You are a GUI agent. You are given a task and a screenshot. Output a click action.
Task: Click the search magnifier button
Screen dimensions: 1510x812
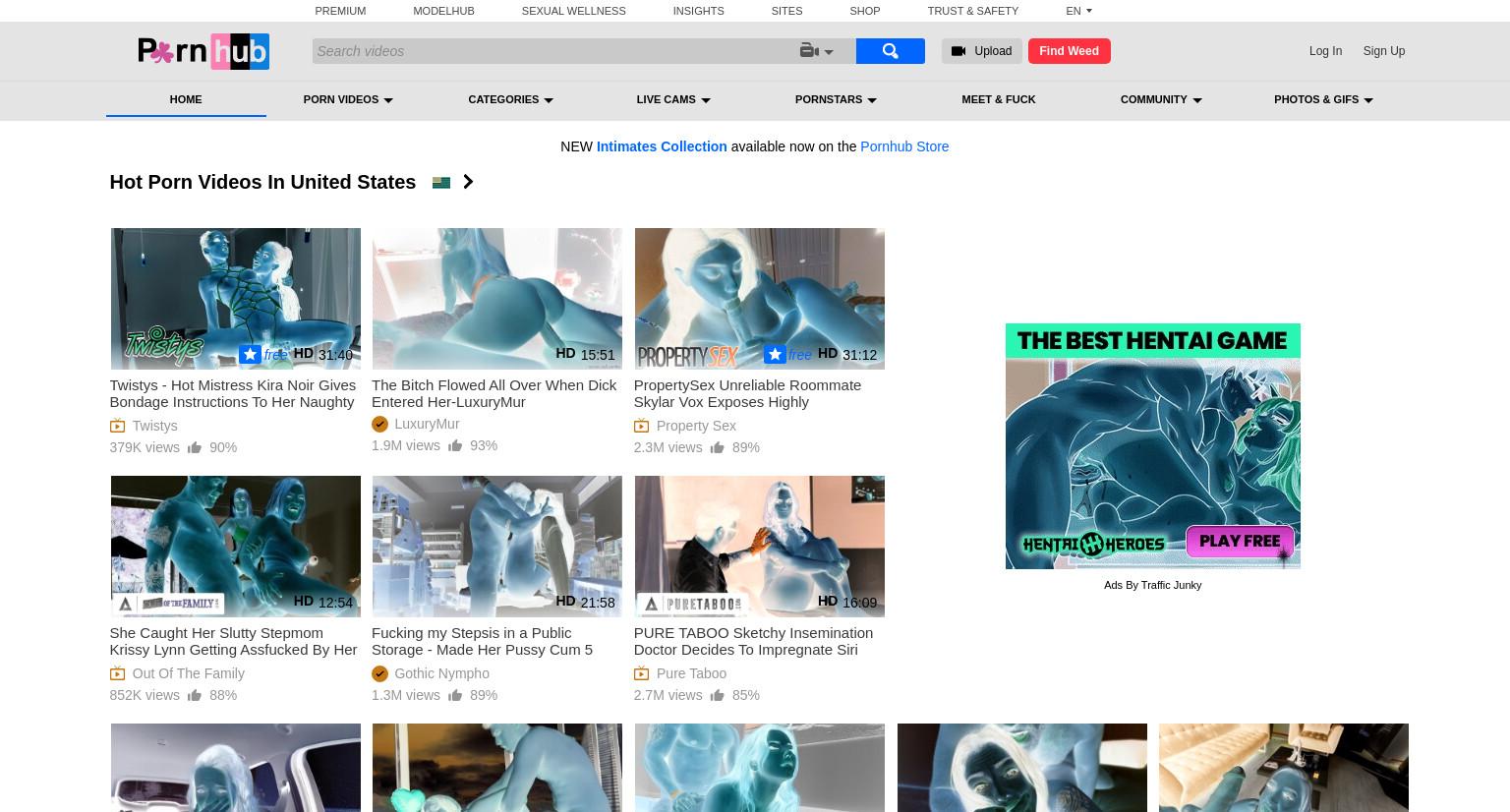(890, 51)
